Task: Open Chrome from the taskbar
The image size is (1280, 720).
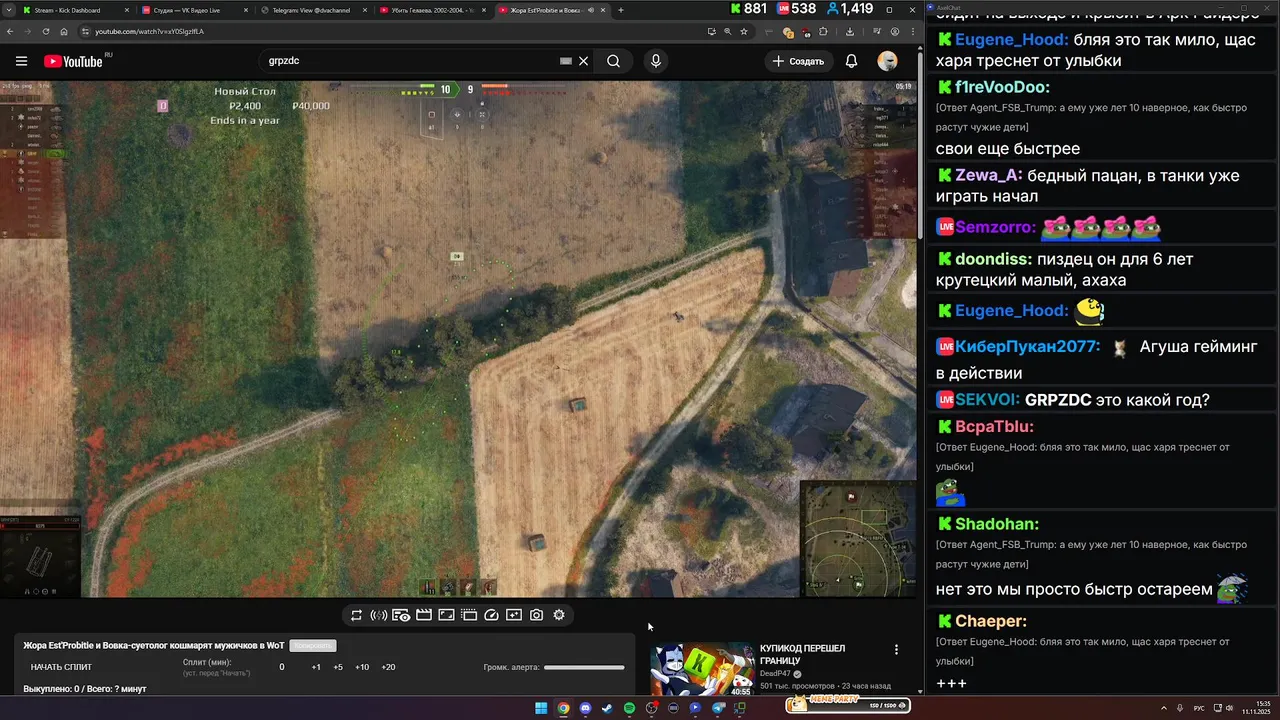Action: [563, 708]
